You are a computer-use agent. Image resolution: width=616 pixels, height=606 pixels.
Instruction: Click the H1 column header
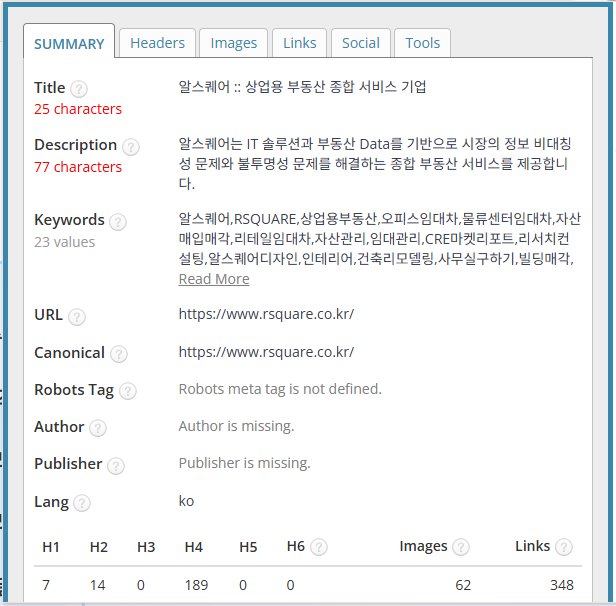click(51, 547)
